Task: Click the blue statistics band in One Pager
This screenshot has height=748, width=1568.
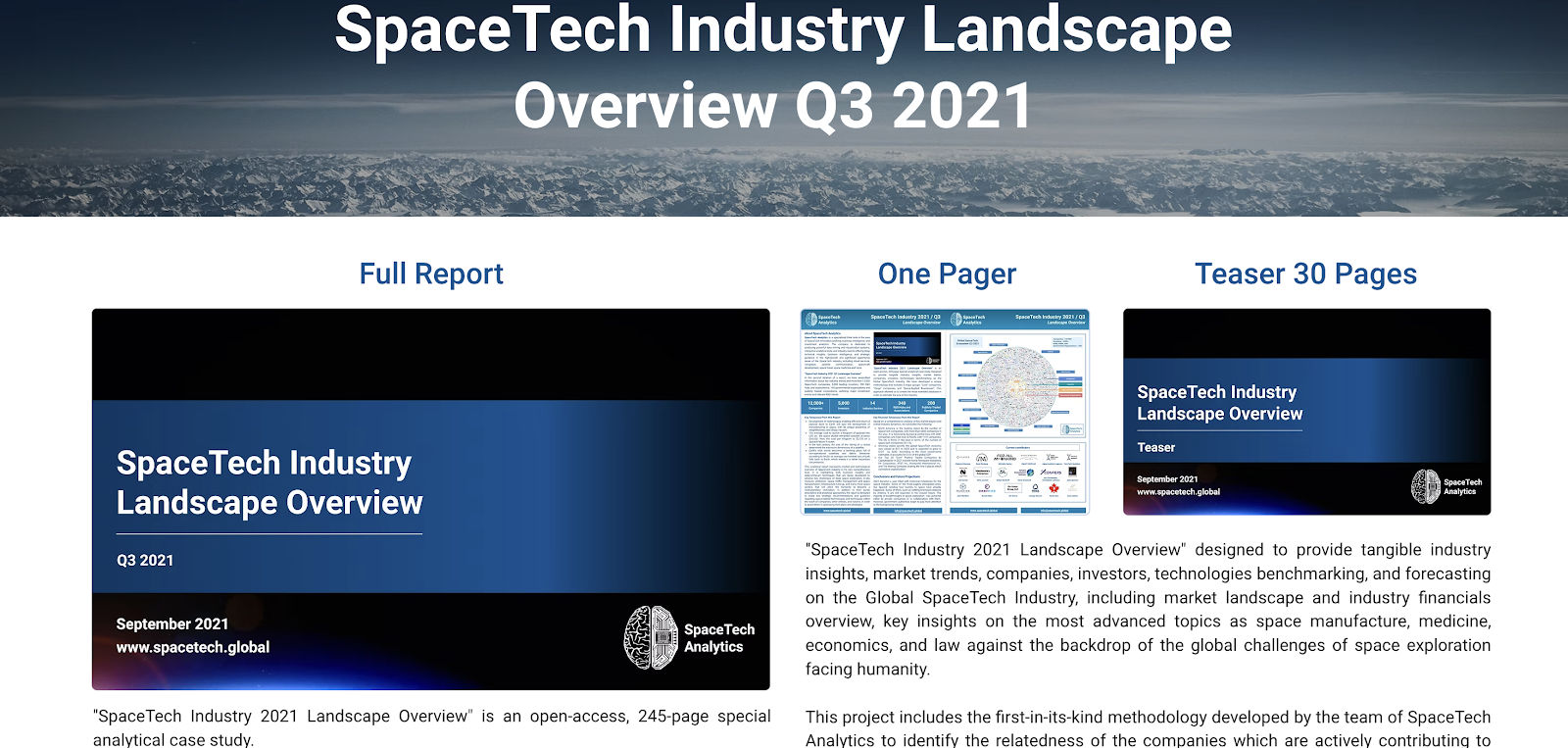Action: pyautogui.click(x=872, y=406)
